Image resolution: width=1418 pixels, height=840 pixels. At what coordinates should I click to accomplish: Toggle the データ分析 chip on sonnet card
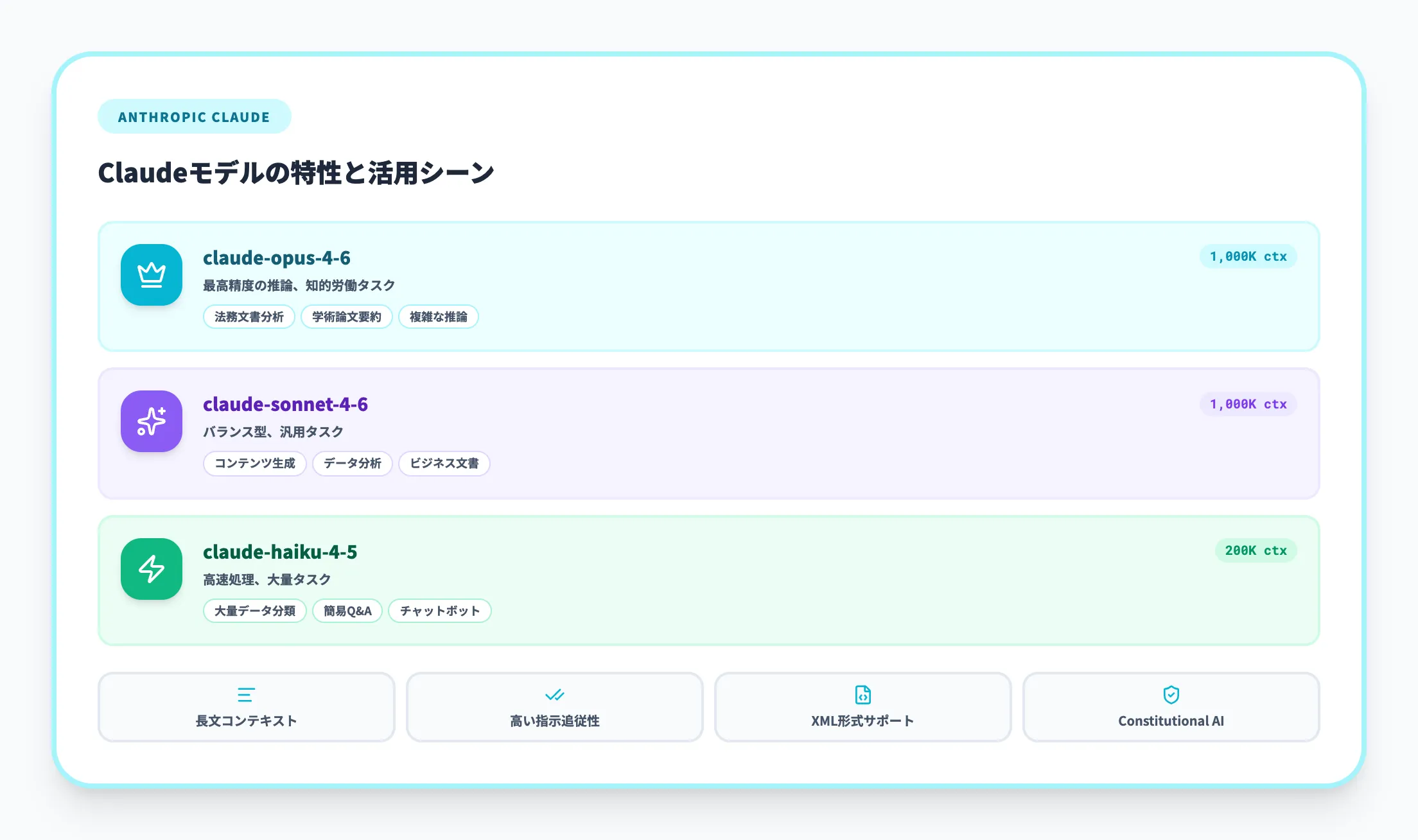click(352, 464)
